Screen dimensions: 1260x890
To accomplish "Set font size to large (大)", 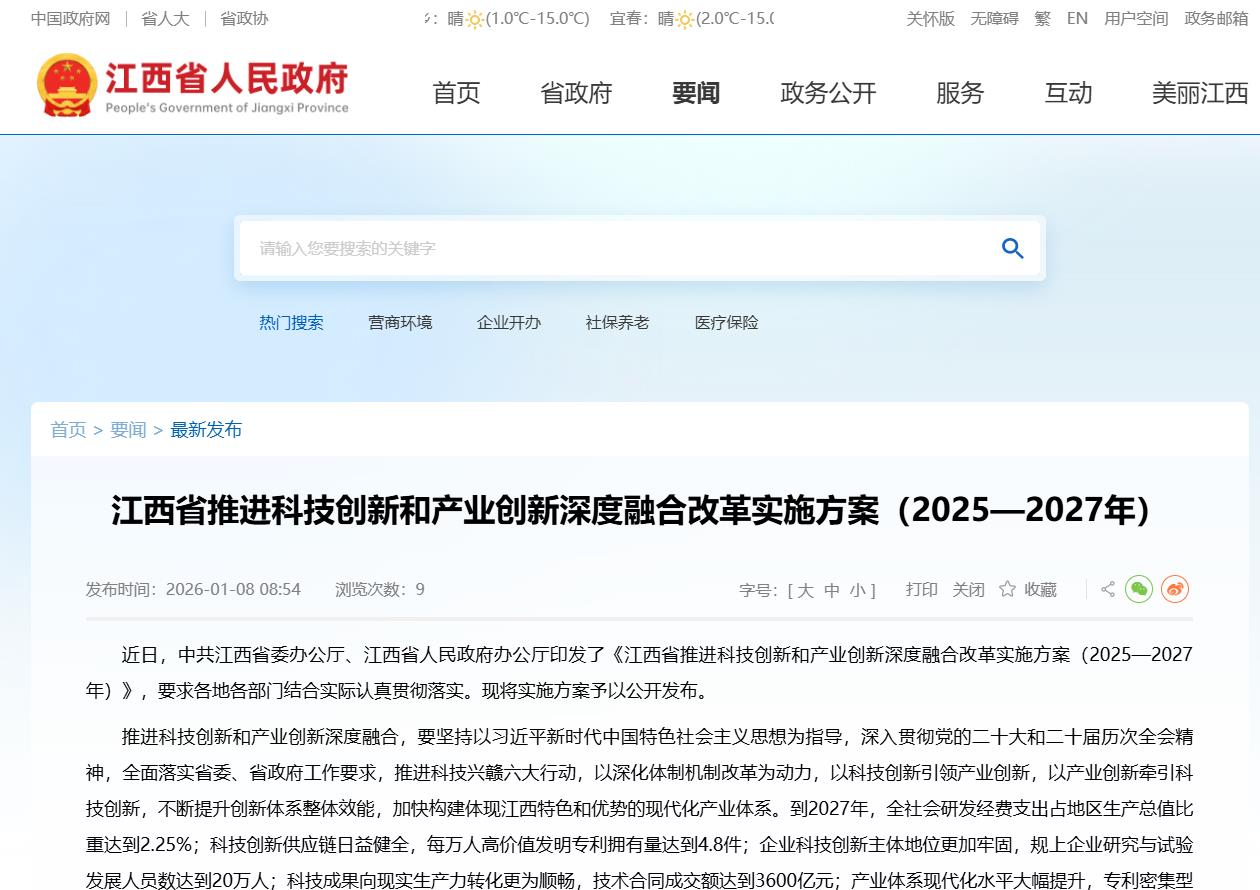I will coord(805,590).
